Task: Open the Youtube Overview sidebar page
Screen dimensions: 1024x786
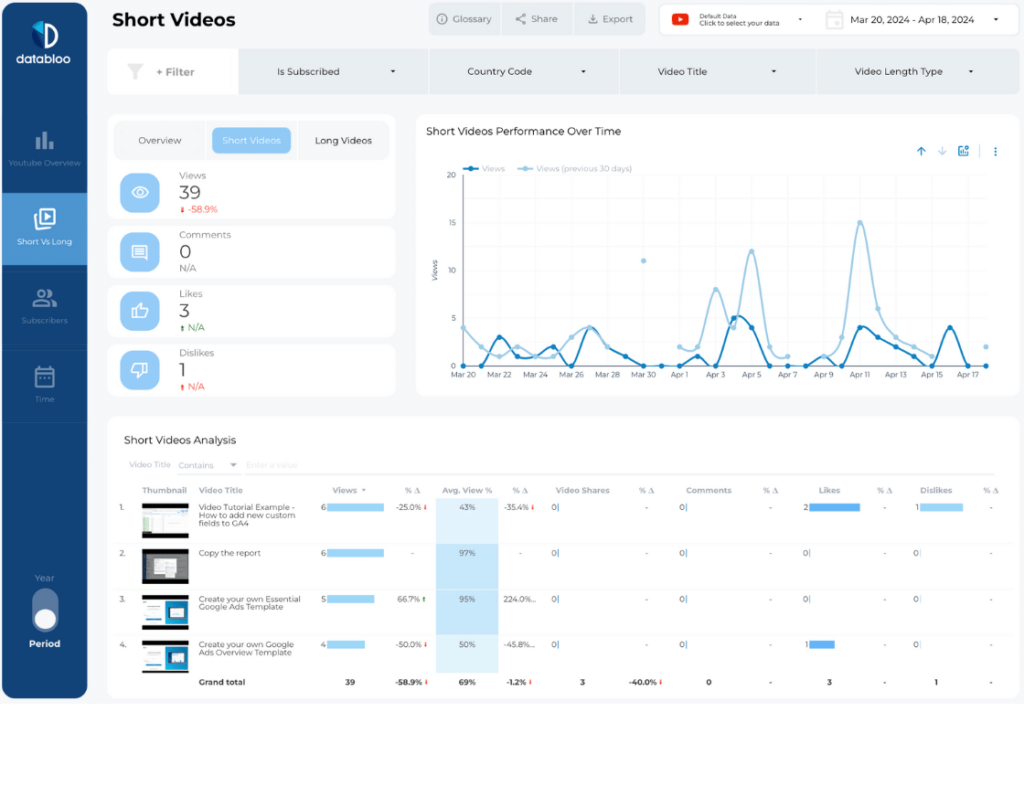Action: point(44,147)
